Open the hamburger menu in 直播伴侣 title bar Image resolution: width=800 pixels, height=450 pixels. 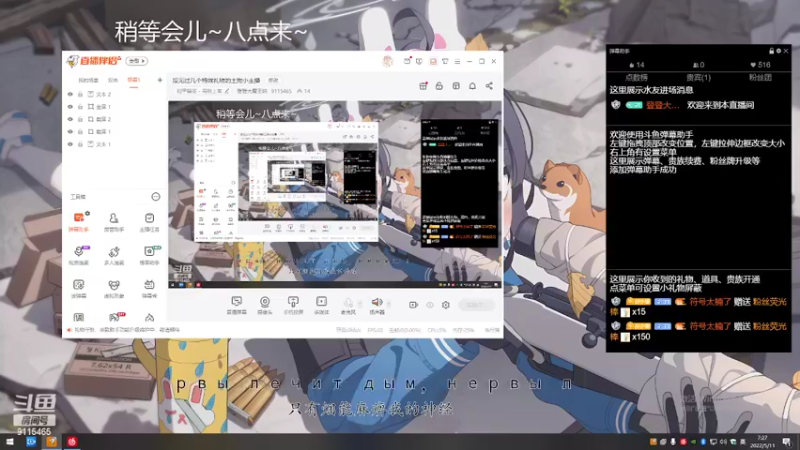pos(457,61)
